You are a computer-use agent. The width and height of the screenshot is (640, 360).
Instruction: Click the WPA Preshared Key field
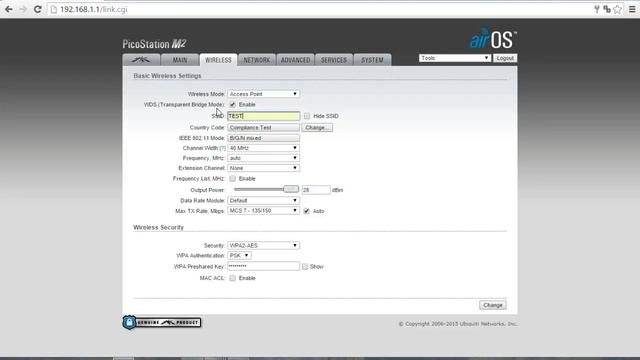tap(263, 266)
